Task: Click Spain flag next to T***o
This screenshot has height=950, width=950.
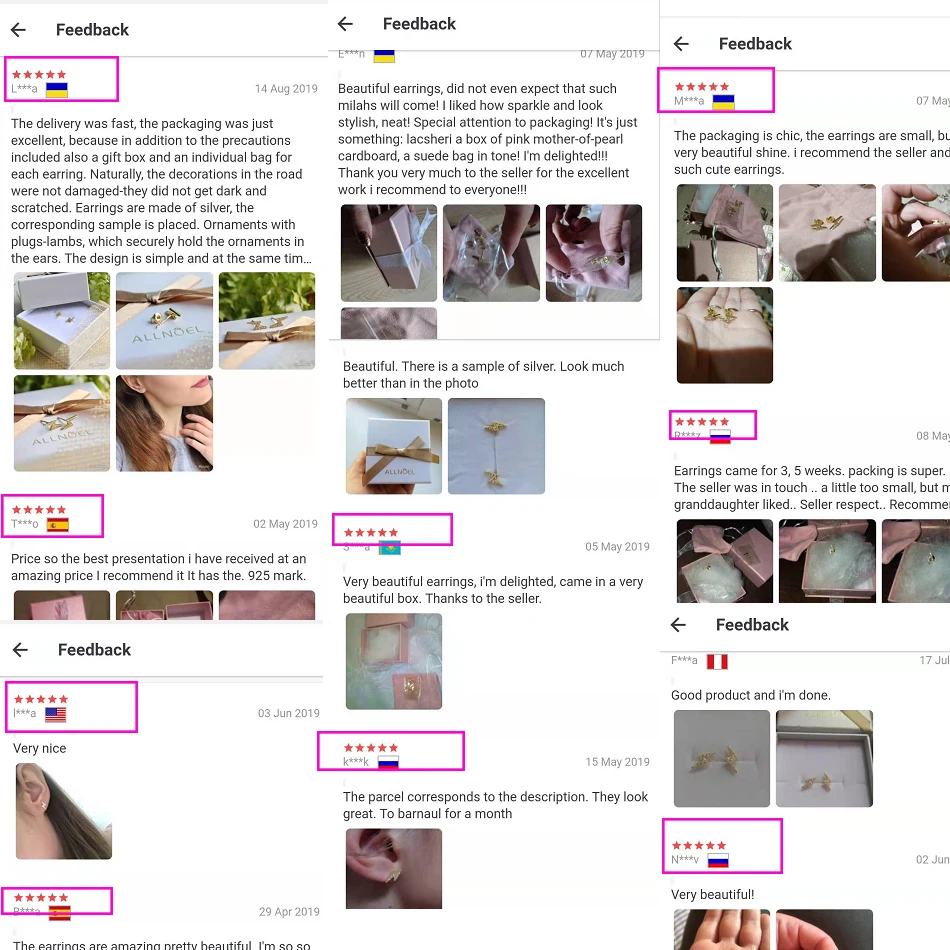Action: pyautogui.click(x=58, y=525)
